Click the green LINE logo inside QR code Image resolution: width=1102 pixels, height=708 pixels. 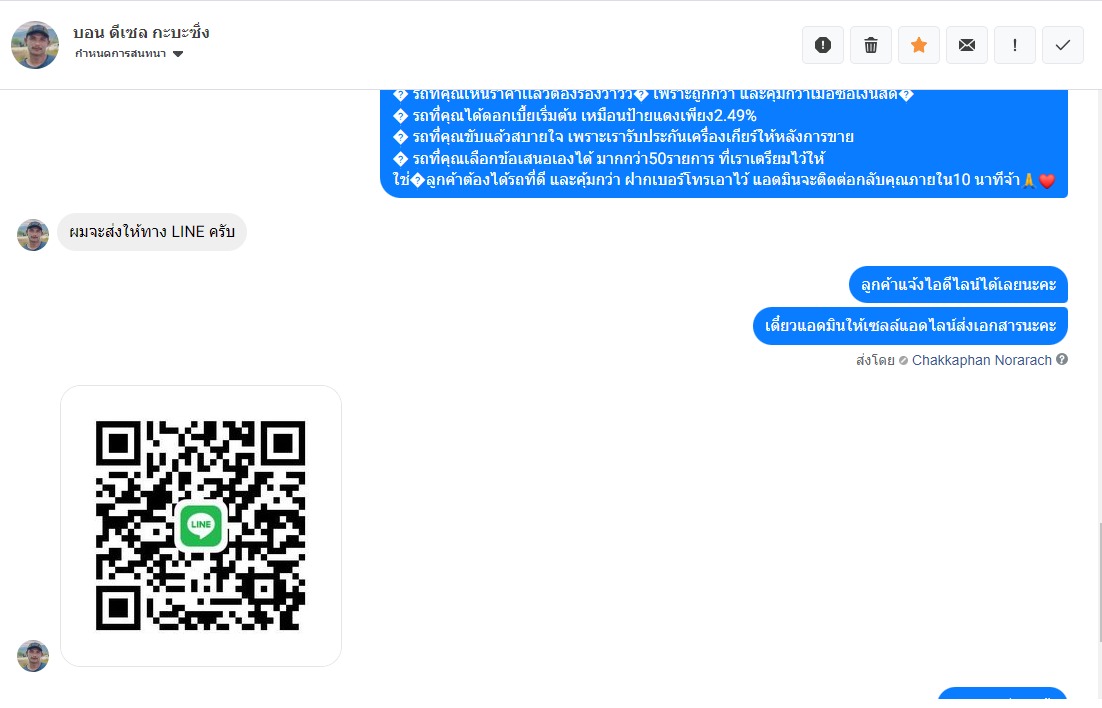tap(201, 524)
